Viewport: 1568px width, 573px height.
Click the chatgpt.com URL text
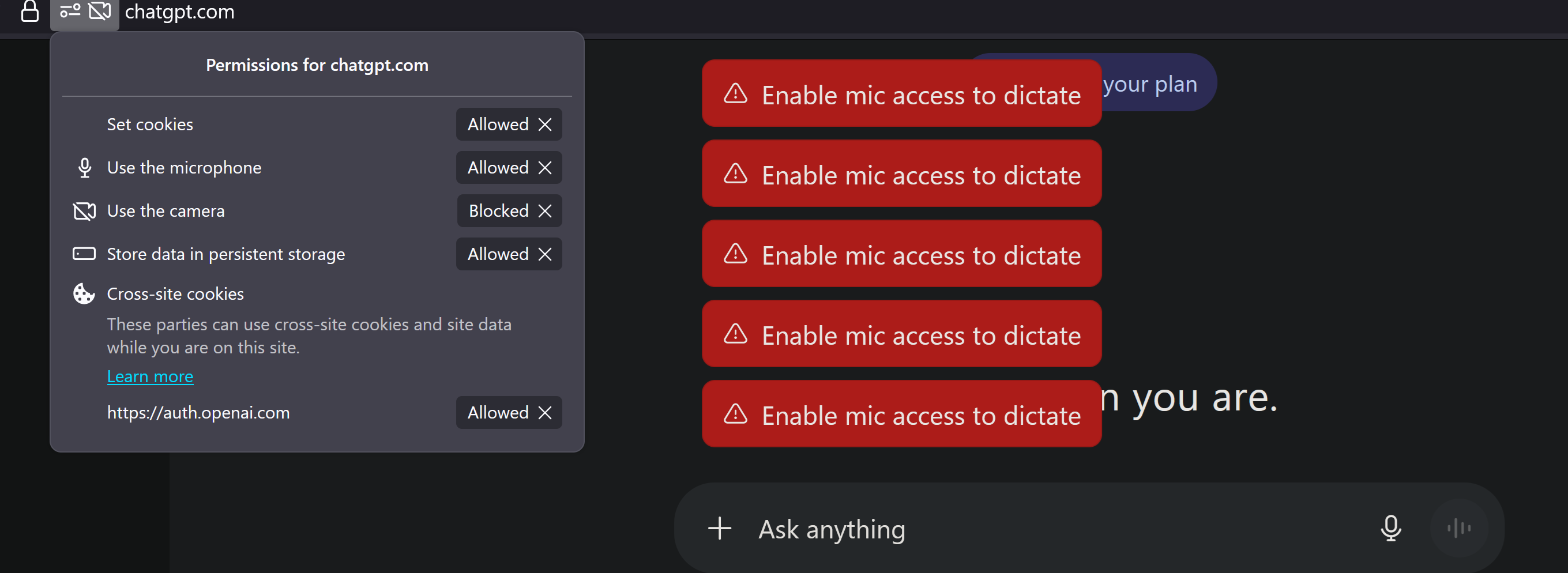click(x=179, y=12)
